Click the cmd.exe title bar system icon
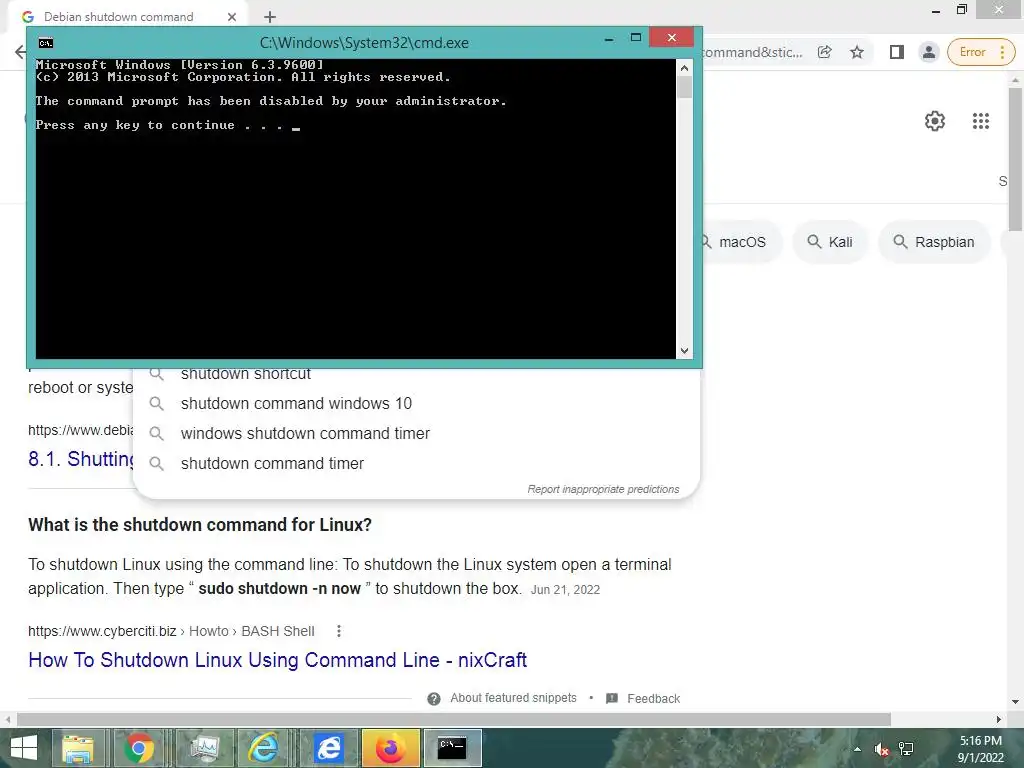The height and width of the screenshot is (768, 1024). (46, 43)
